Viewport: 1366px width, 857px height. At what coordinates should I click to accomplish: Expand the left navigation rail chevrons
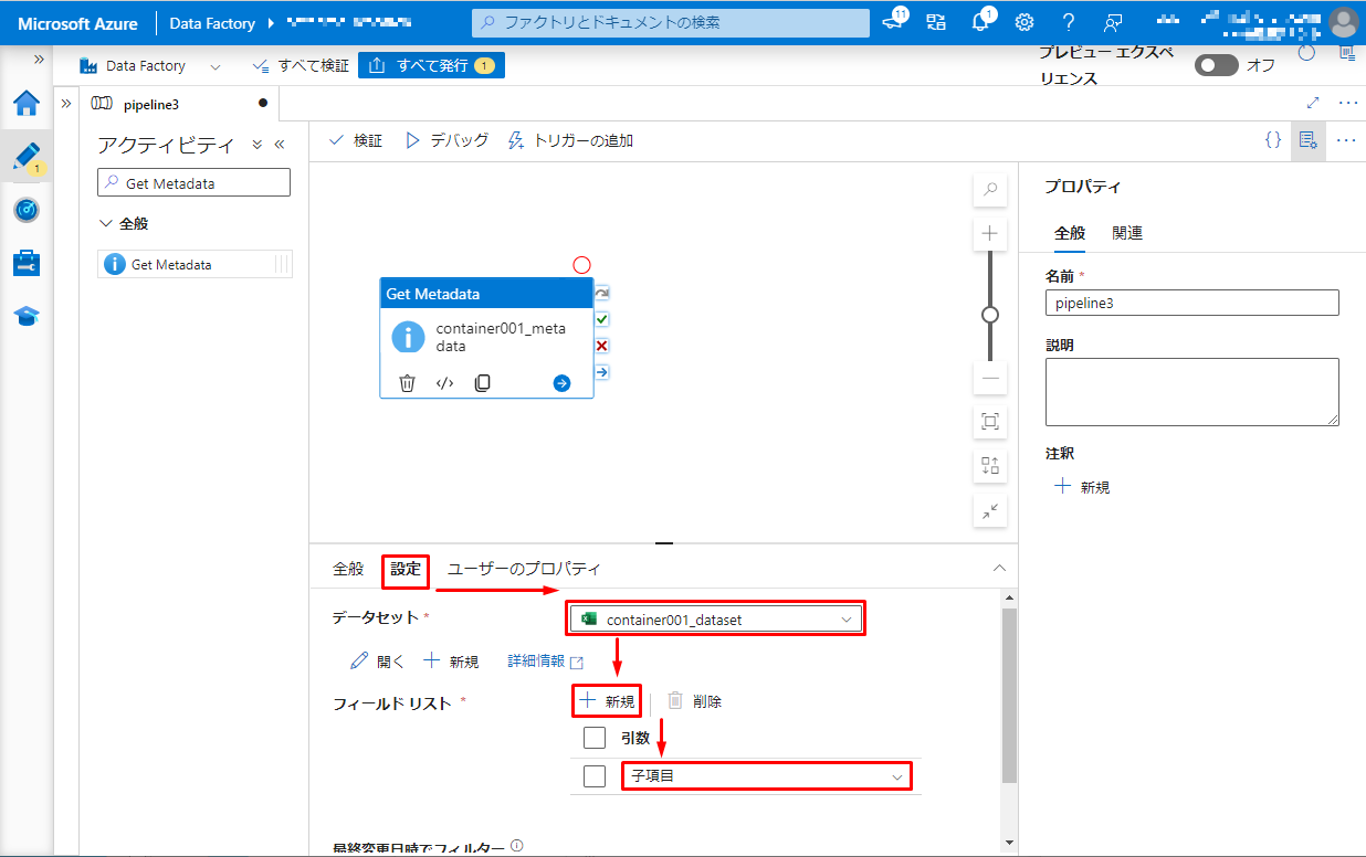39,59
